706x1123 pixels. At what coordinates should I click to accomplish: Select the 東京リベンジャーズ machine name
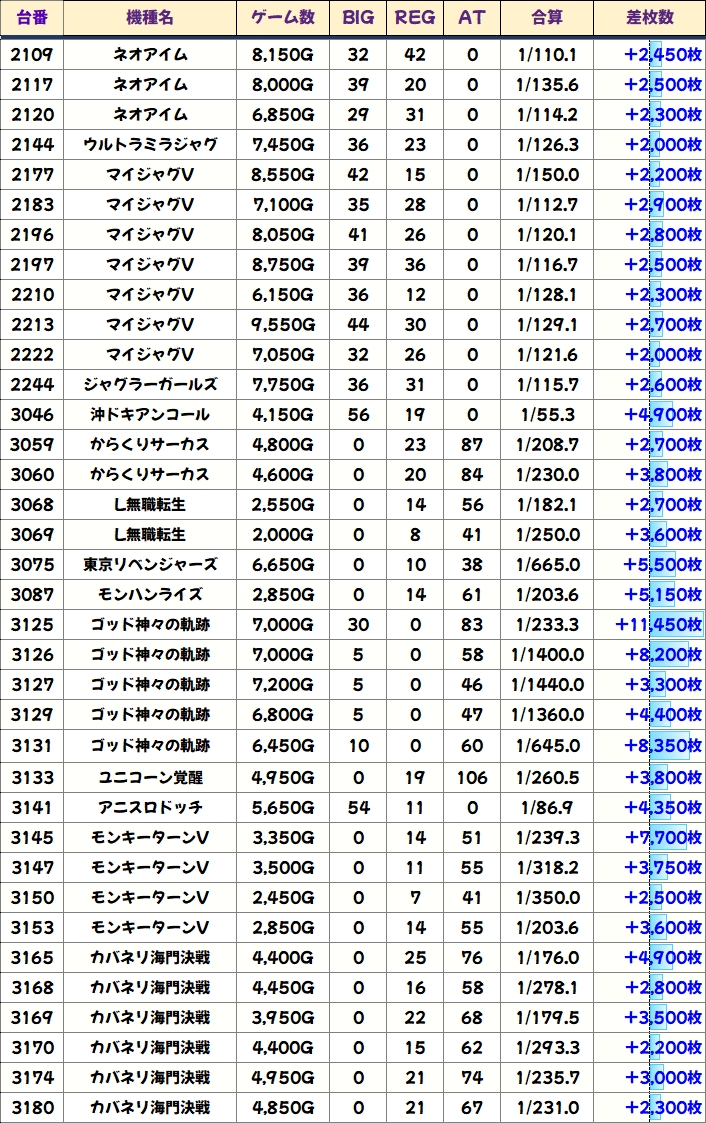pos(150,565)
